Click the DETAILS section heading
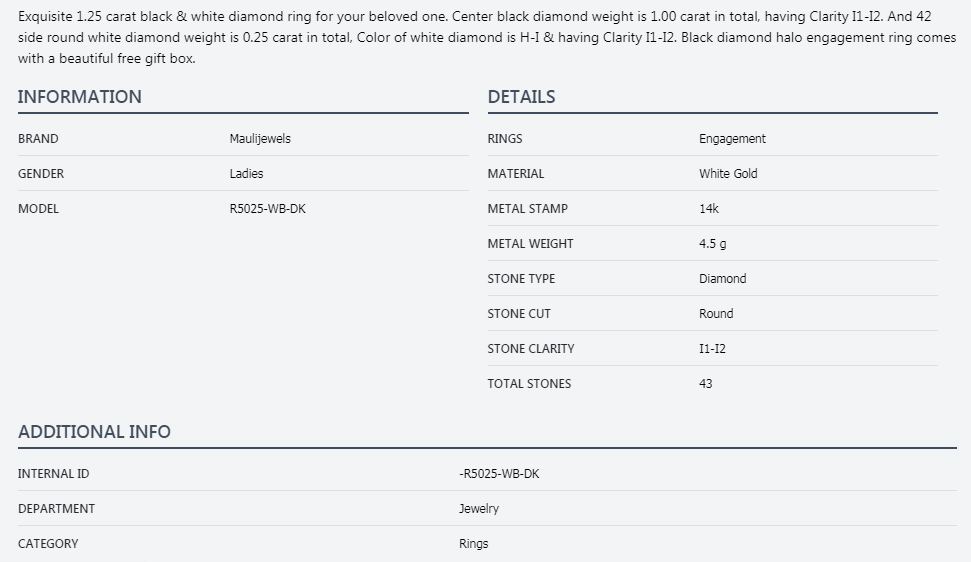 pos(521,97)
